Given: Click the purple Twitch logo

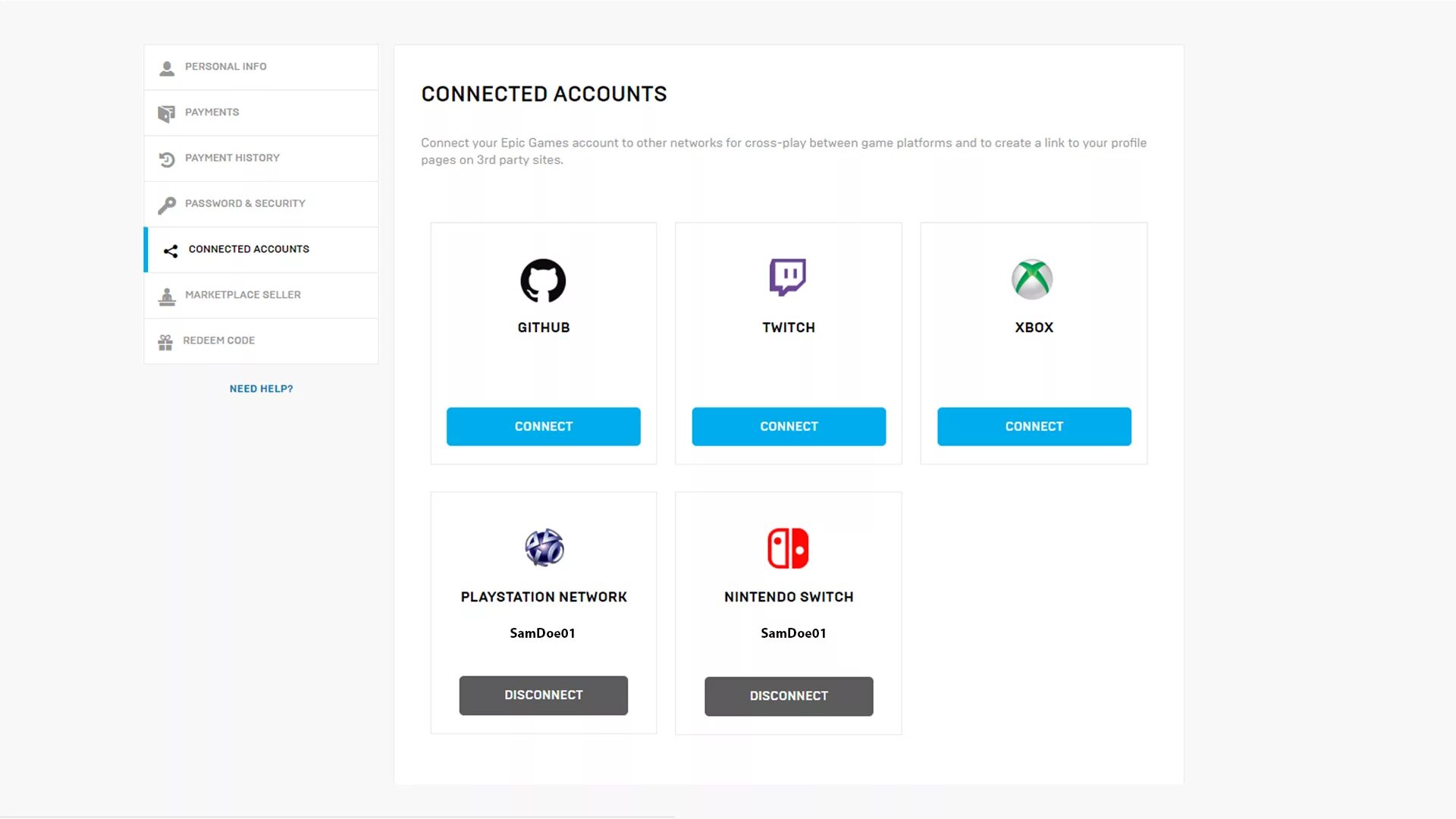Looking at the screenshot, I should click(788, 277).
